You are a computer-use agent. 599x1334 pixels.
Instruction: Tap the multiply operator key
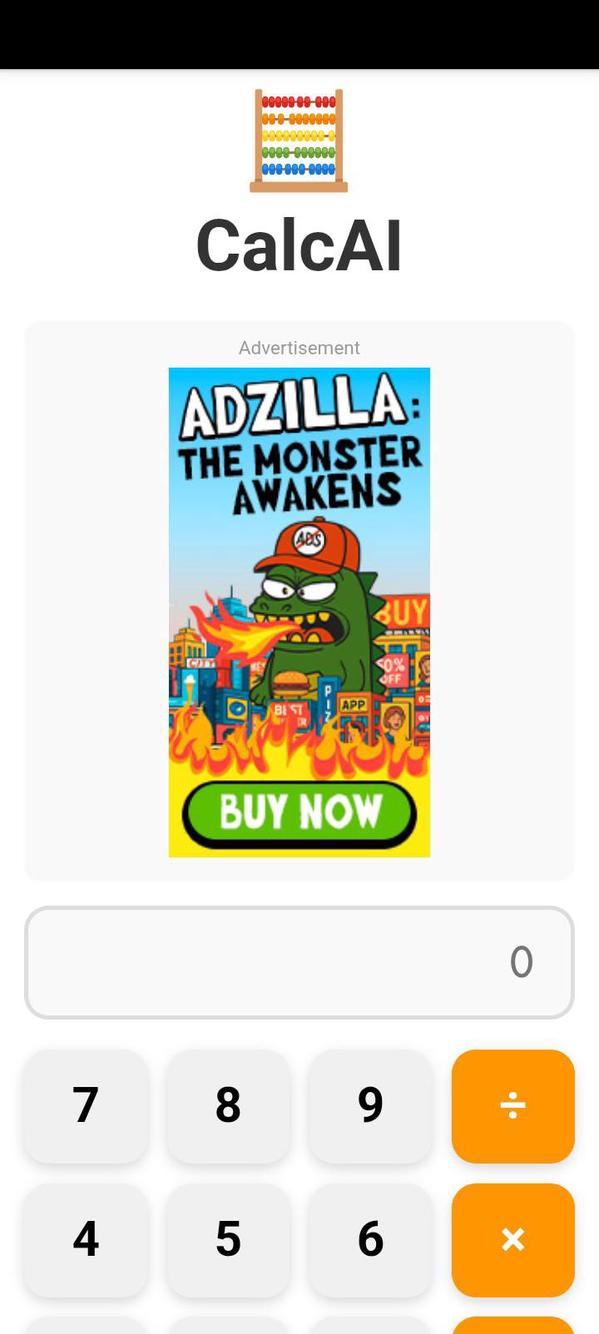click(513, 1240)
